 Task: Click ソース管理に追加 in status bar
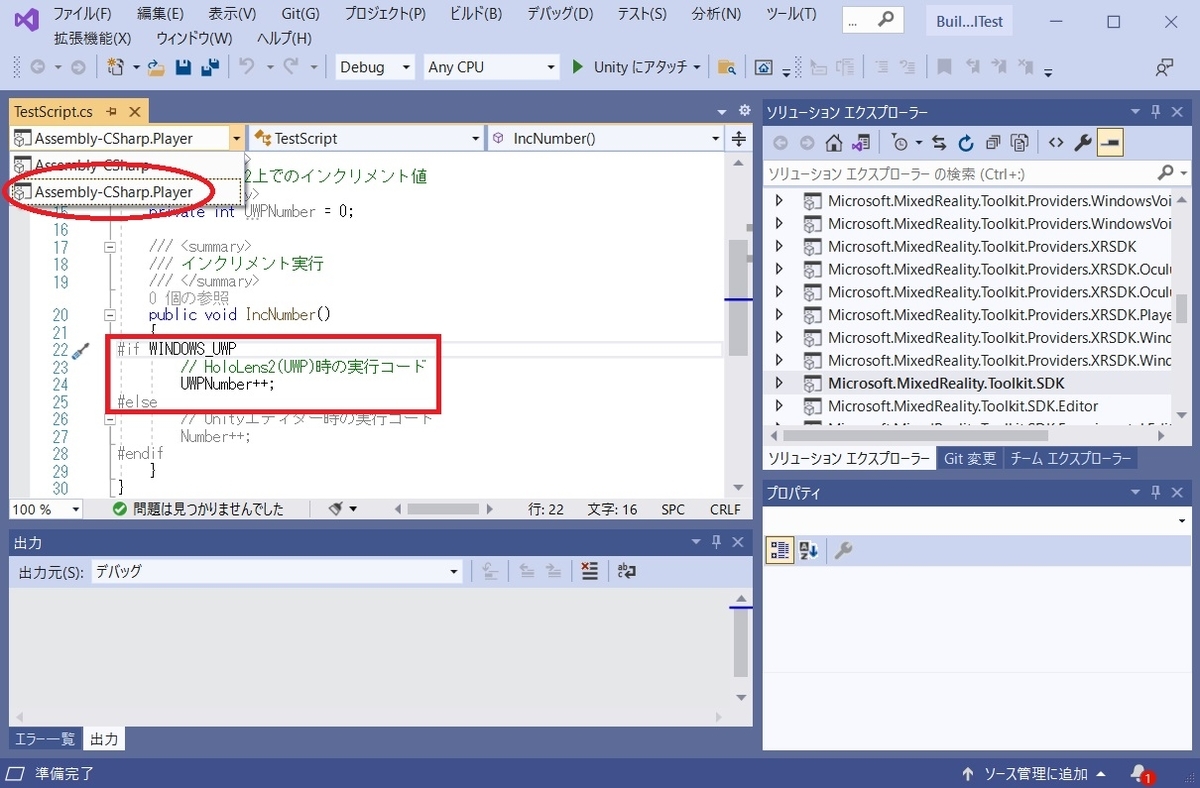click(x=1033, y=774)
